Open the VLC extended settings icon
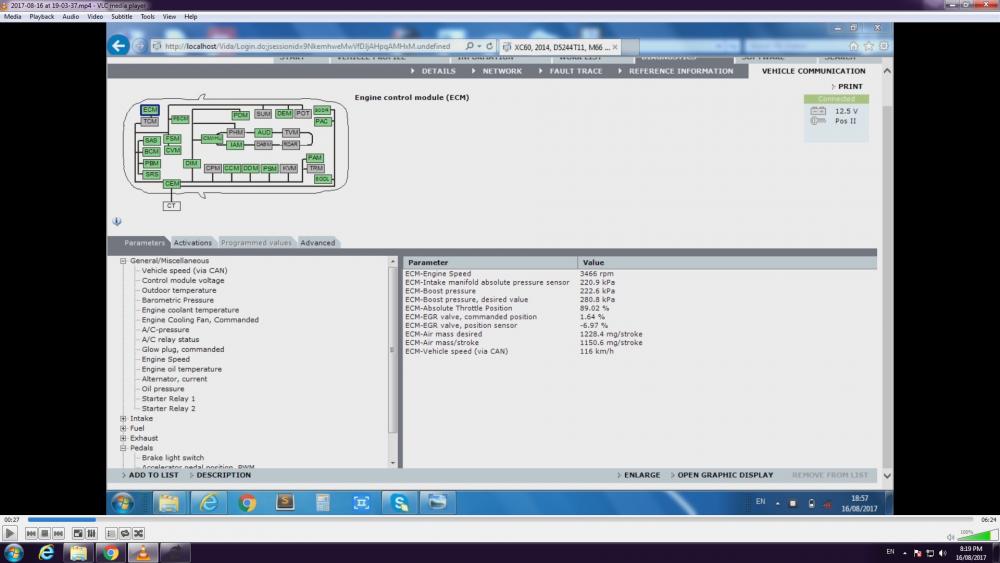 [x=92, y=534]
